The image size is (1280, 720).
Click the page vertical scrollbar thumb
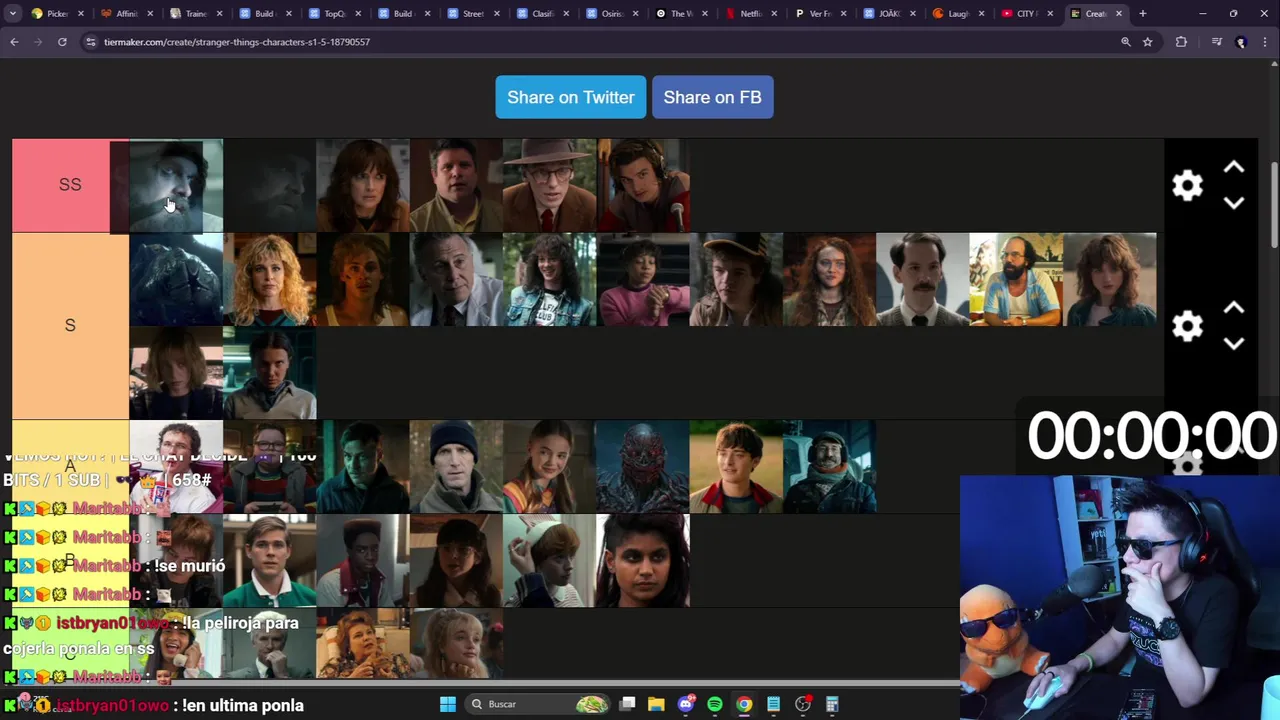(1274, 205)
